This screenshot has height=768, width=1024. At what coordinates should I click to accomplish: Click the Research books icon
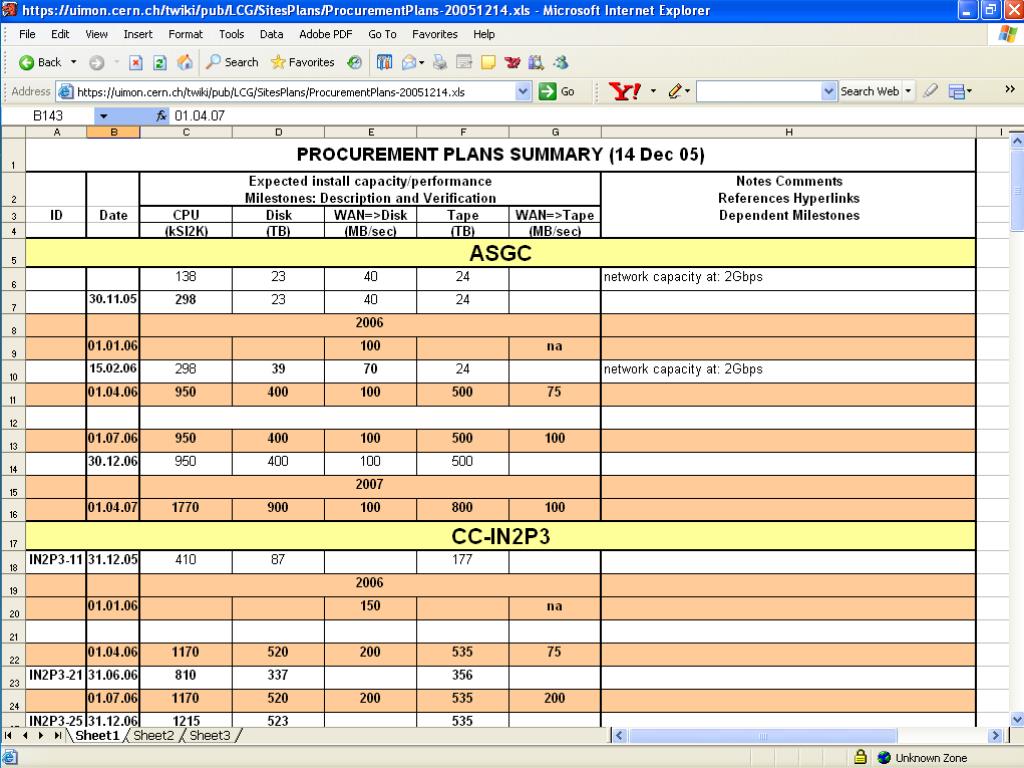click(536, 63)
